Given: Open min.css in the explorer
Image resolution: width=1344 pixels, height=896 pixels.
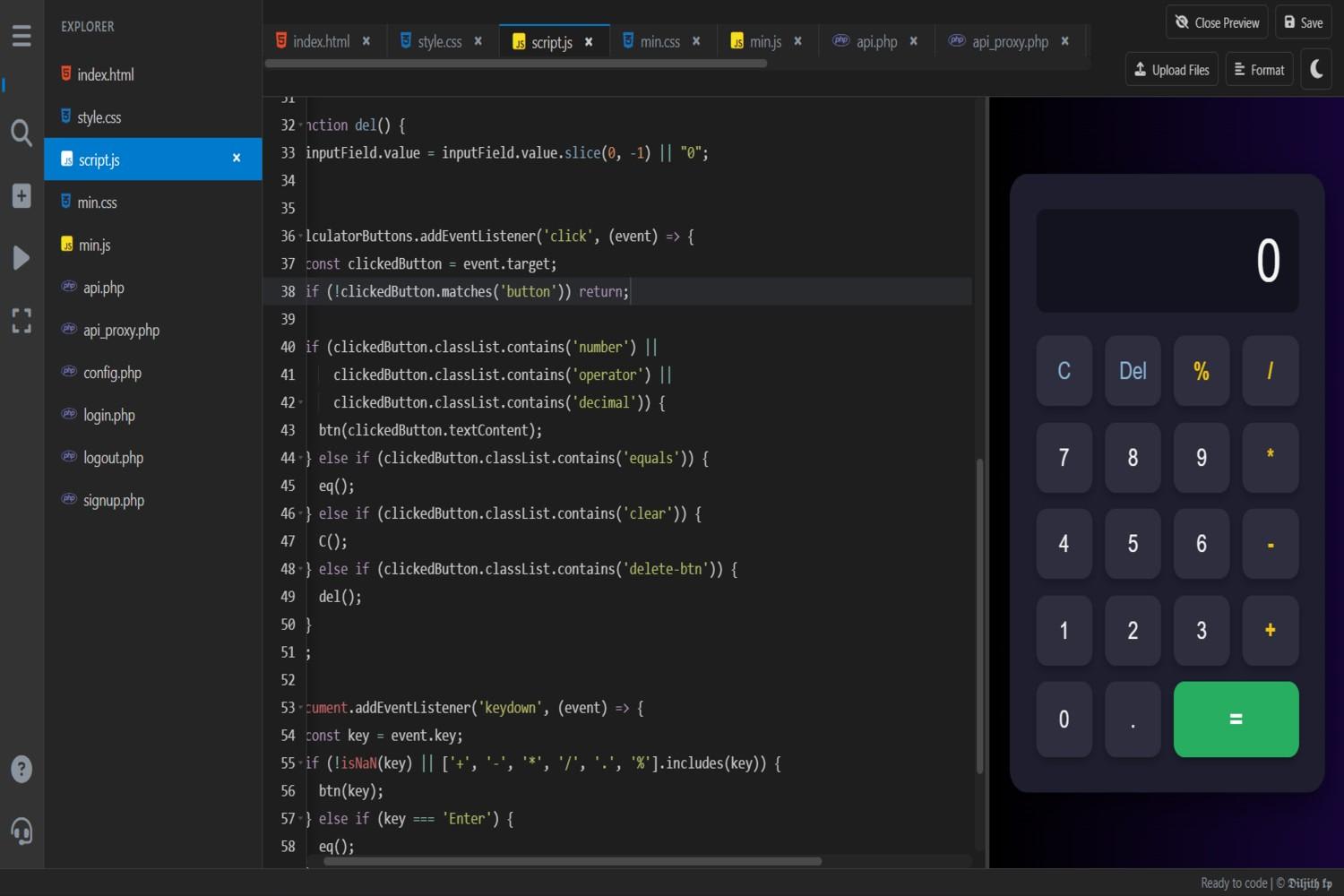Looking at the screenshot, I should (x=153, y=202).
